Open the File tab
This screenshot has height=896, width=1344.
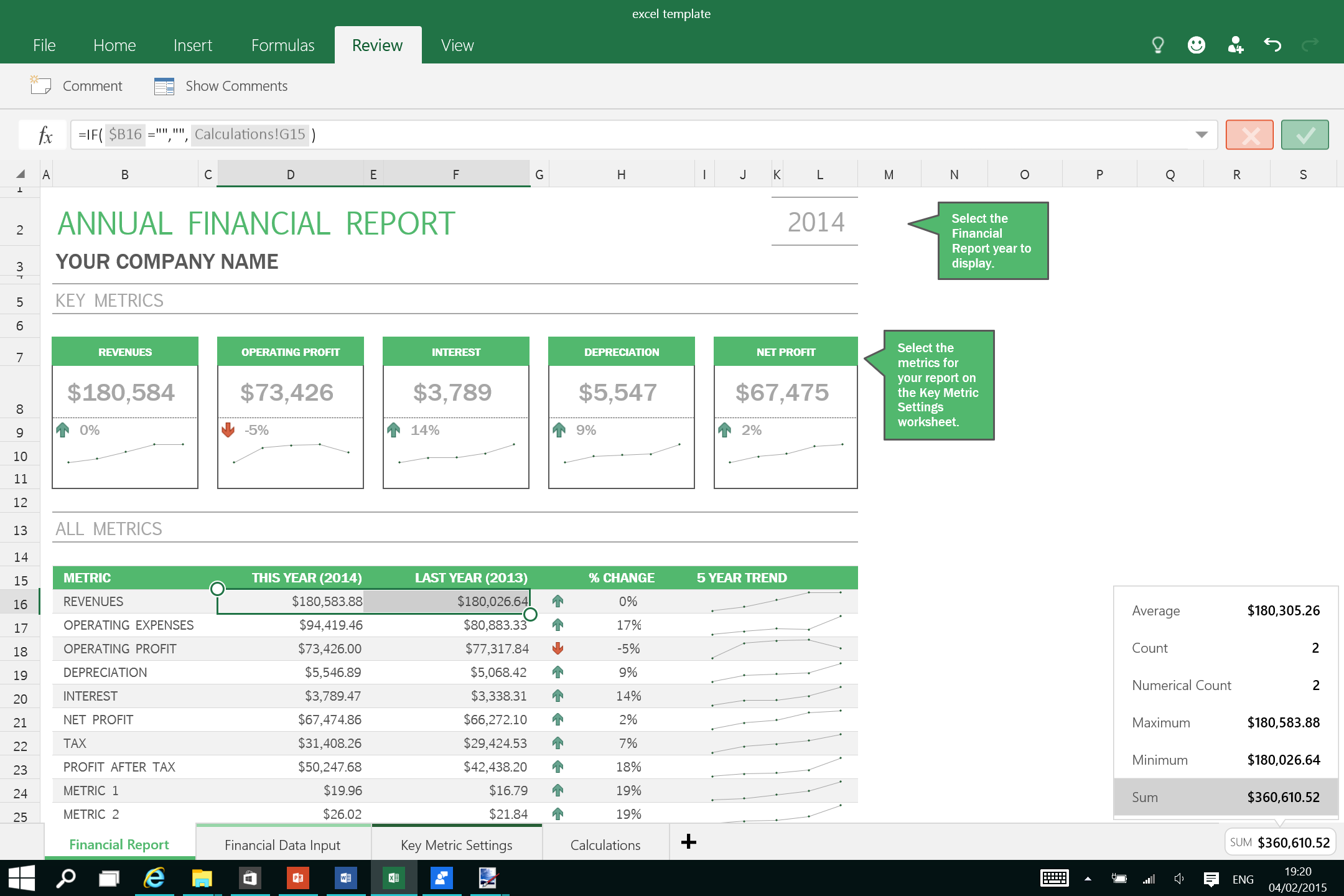[44, 45]
